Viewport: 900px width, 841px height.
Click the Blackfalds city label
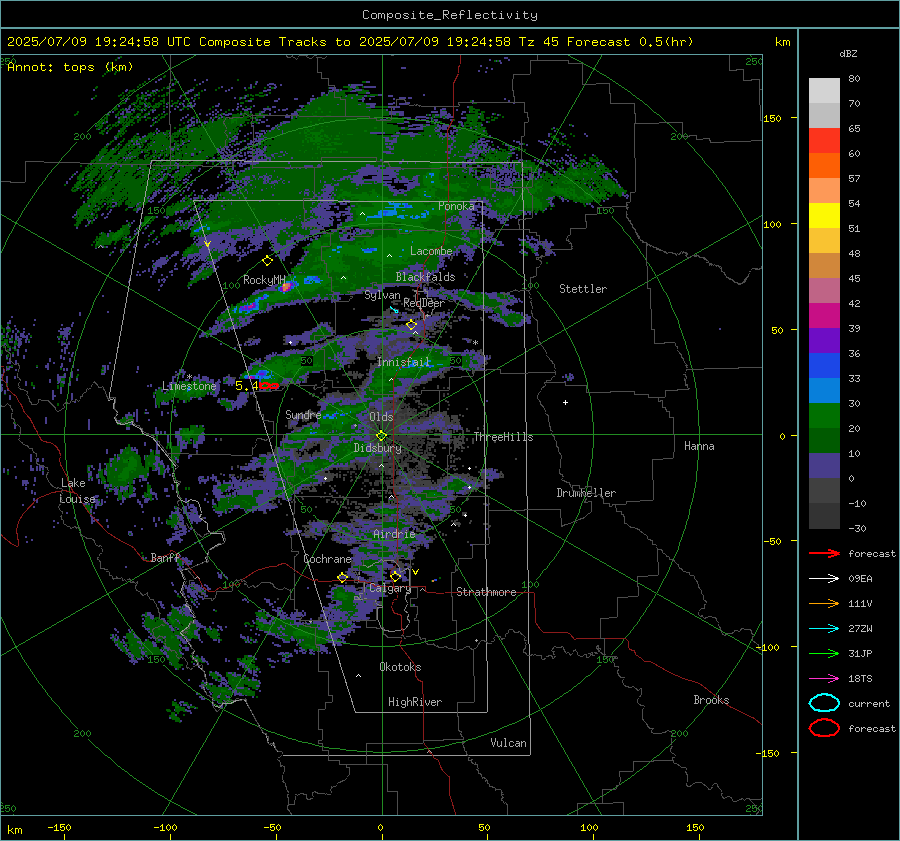coord(425,277)
